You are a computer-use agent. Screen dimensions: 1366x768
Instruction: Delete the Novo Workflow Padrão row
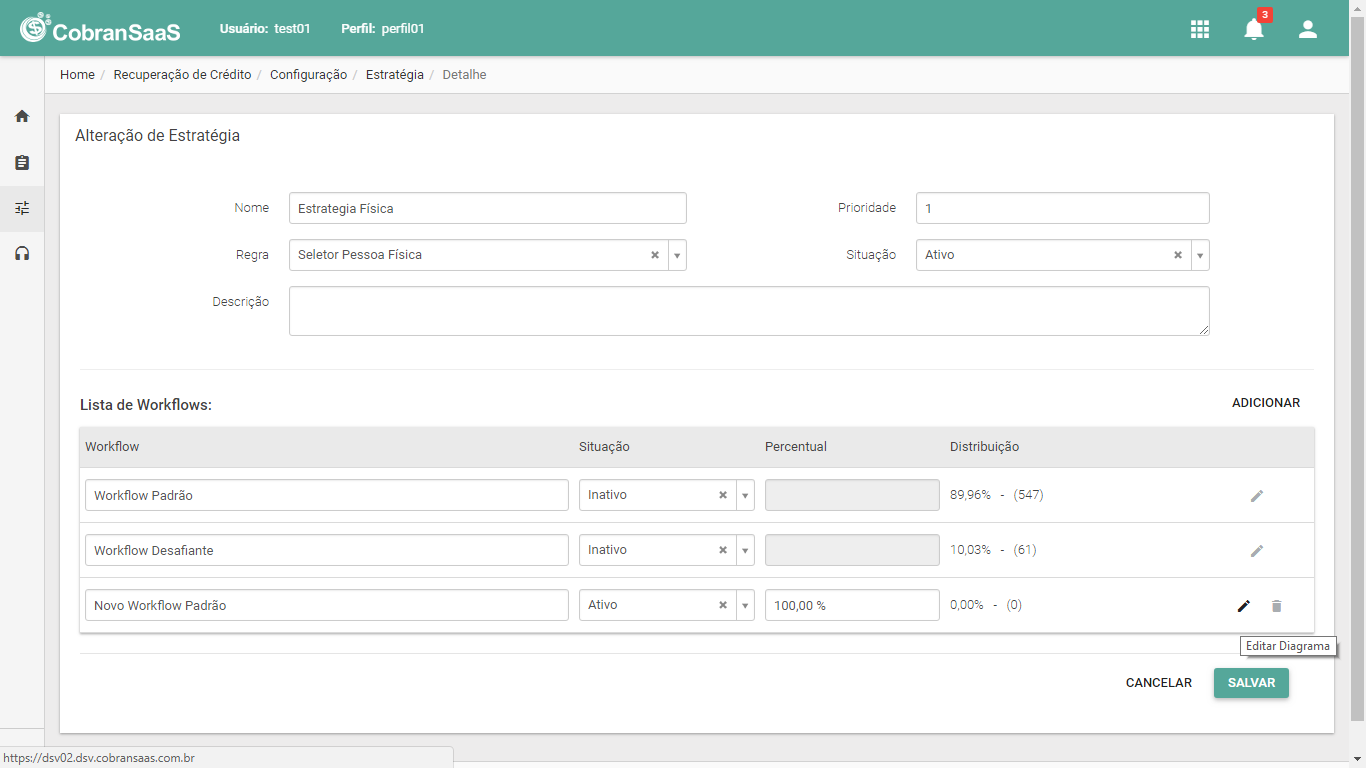[1277, 605]
